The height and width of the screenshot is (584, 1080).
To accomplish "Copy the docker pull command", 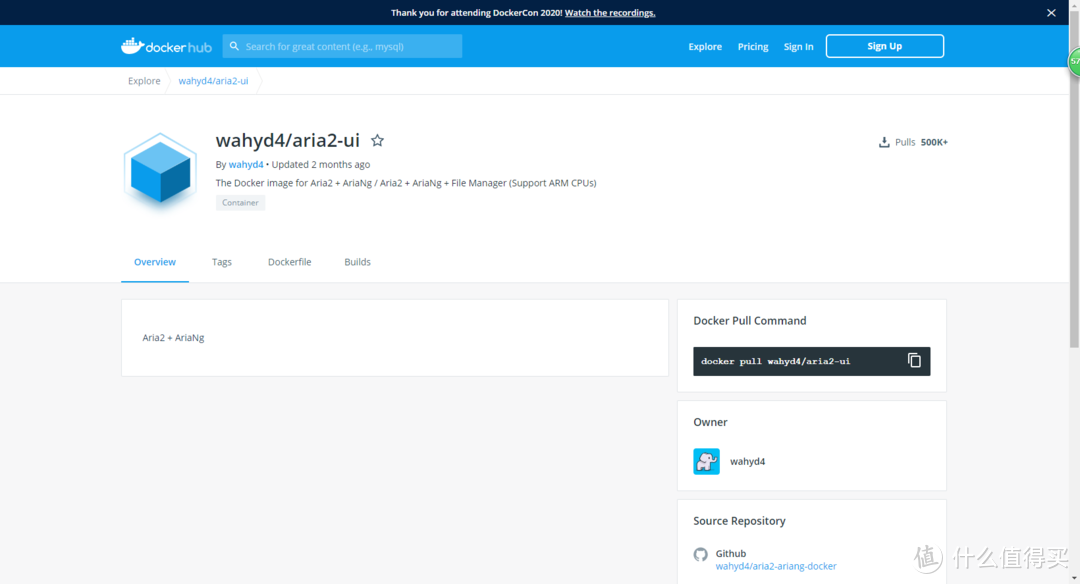I will 914,361.
